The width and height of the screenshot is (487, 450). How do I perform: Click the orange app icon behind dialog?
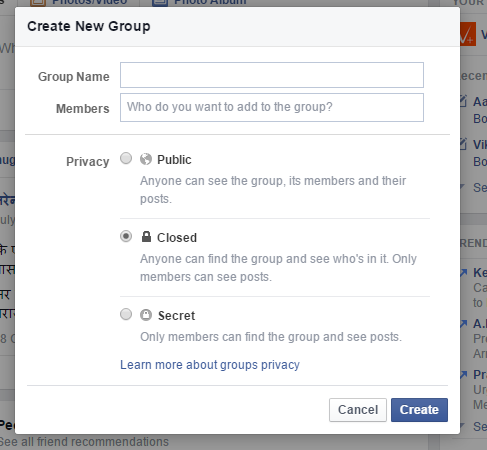pos(468,33)
